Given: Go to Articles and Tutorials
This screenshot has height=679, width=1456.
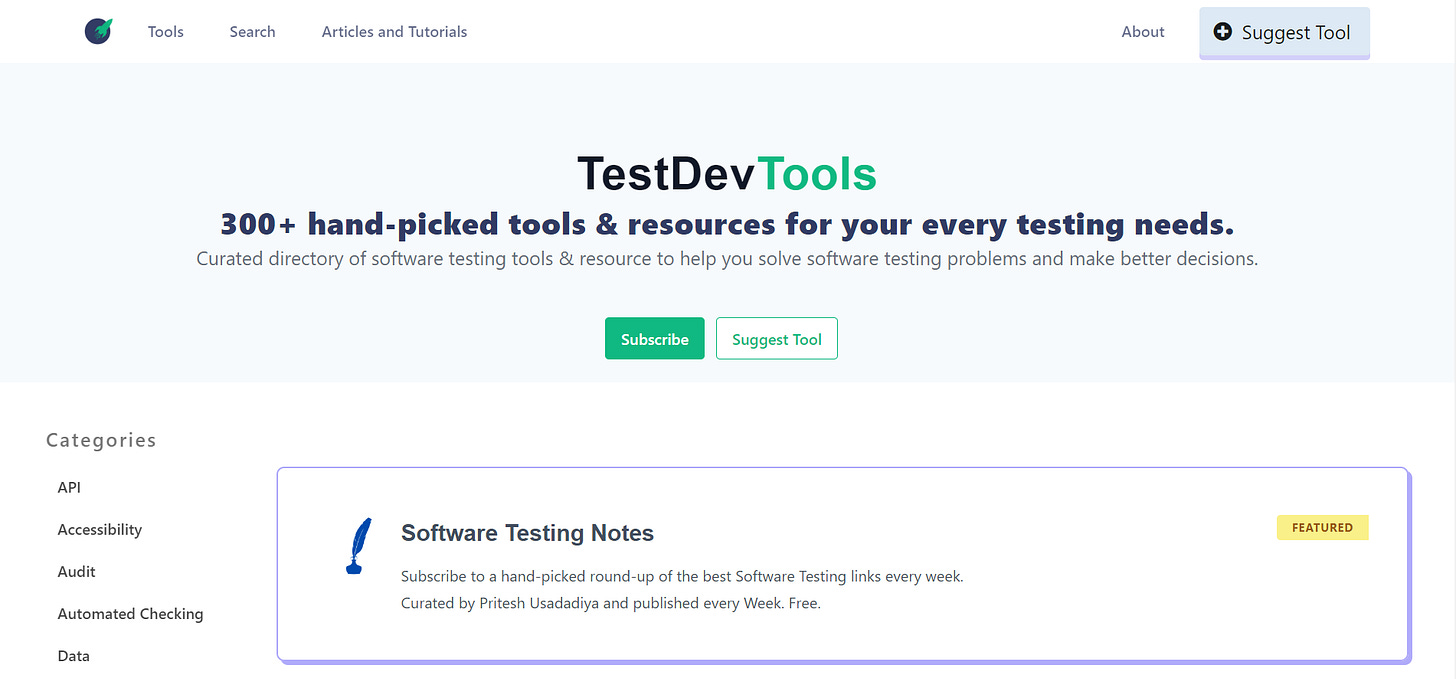Looking at the screenshot, I should pyautogui.click(x=394, y=32).
